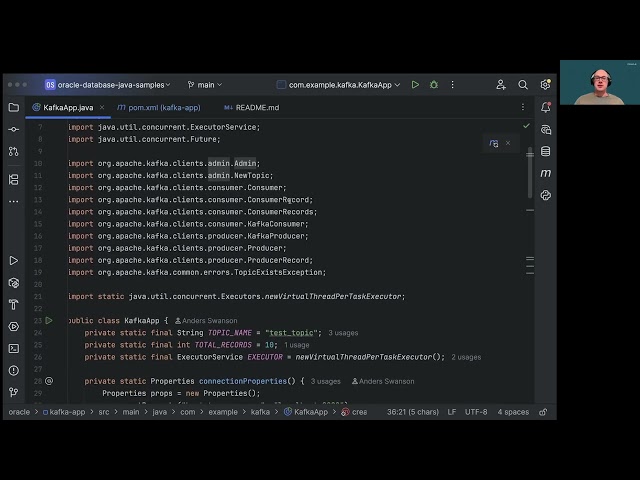Click presenter webcam video thumbnail
The height and width of the screenshot is (480, 640).
[x=600, y=82]
